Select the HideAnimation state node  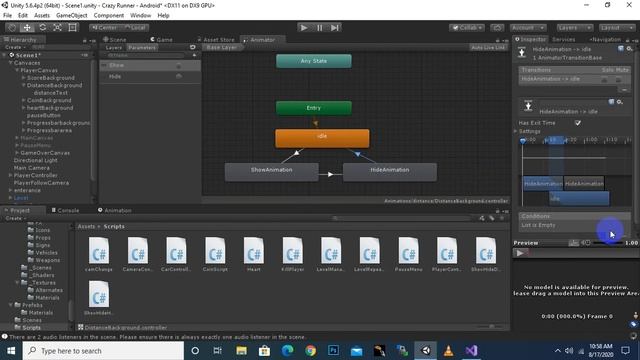390,171
